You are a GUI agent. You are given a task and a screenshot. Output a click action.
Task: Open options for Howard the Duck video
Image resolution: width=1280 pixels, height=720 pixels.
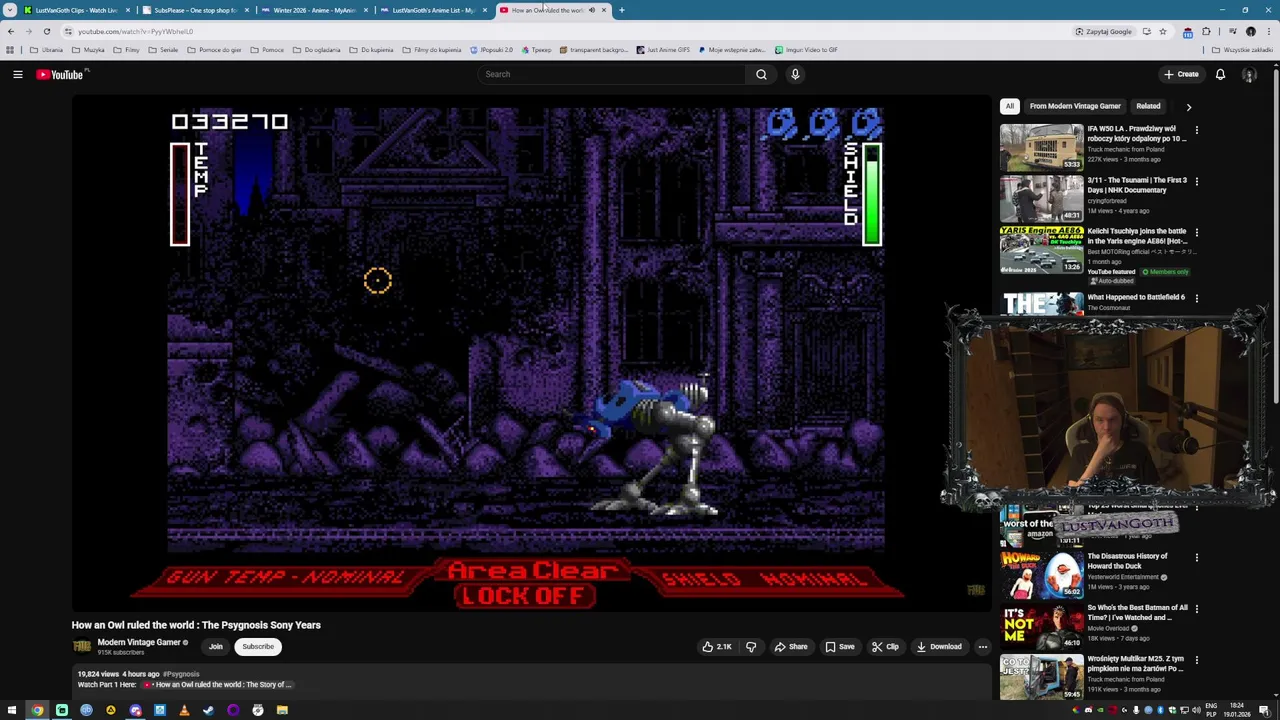(x=1196, y=557)
